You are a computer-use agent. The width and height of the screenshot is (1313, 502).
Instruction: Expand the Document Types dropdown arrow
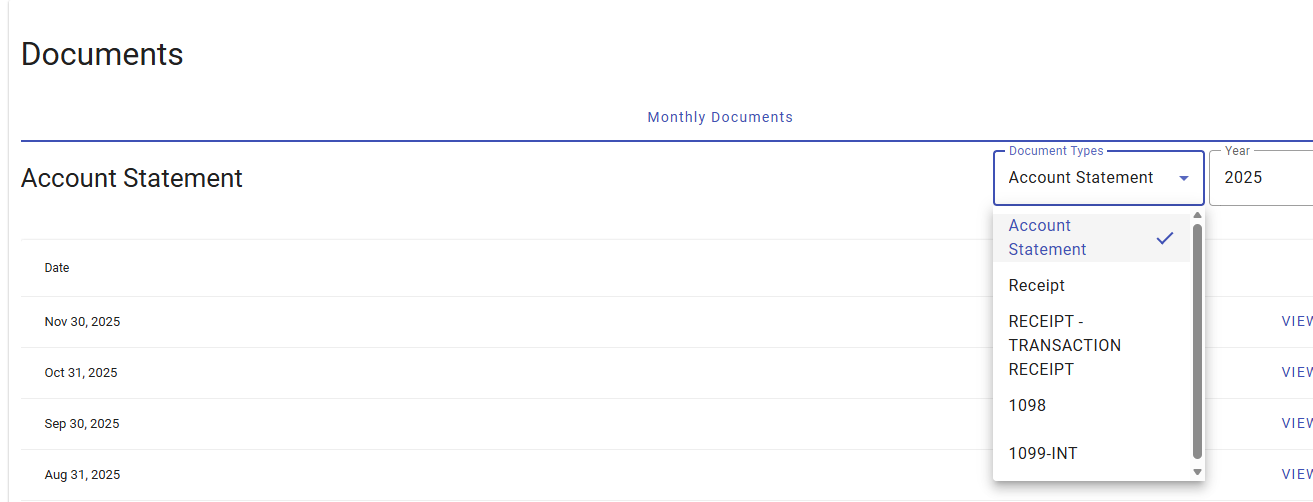point(1184,178)
